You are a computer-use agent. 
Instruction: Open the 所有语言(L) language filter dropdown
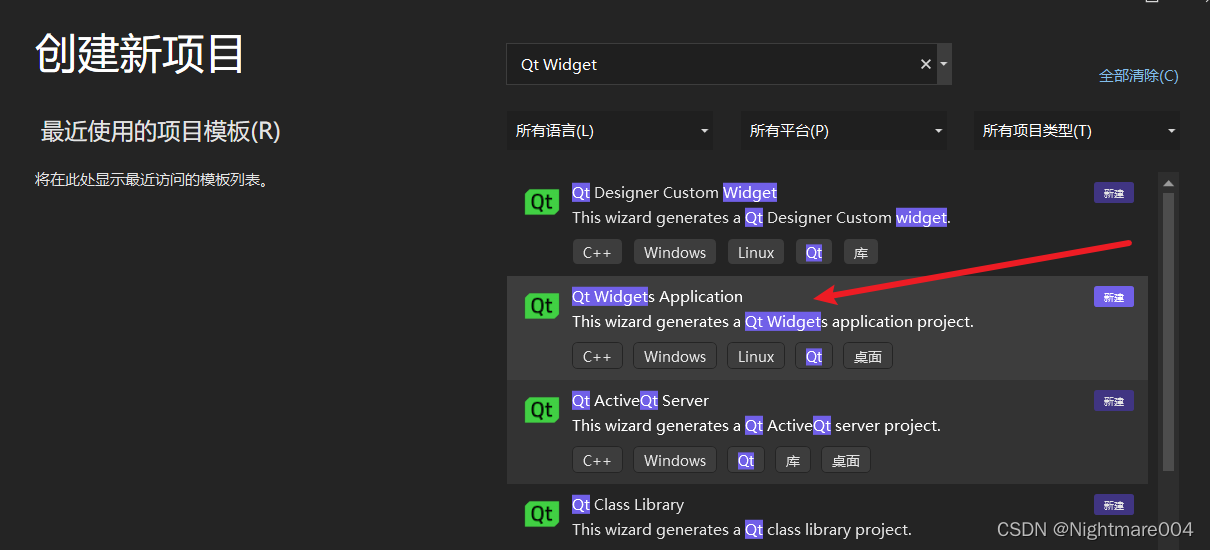(x=610, y=131)
